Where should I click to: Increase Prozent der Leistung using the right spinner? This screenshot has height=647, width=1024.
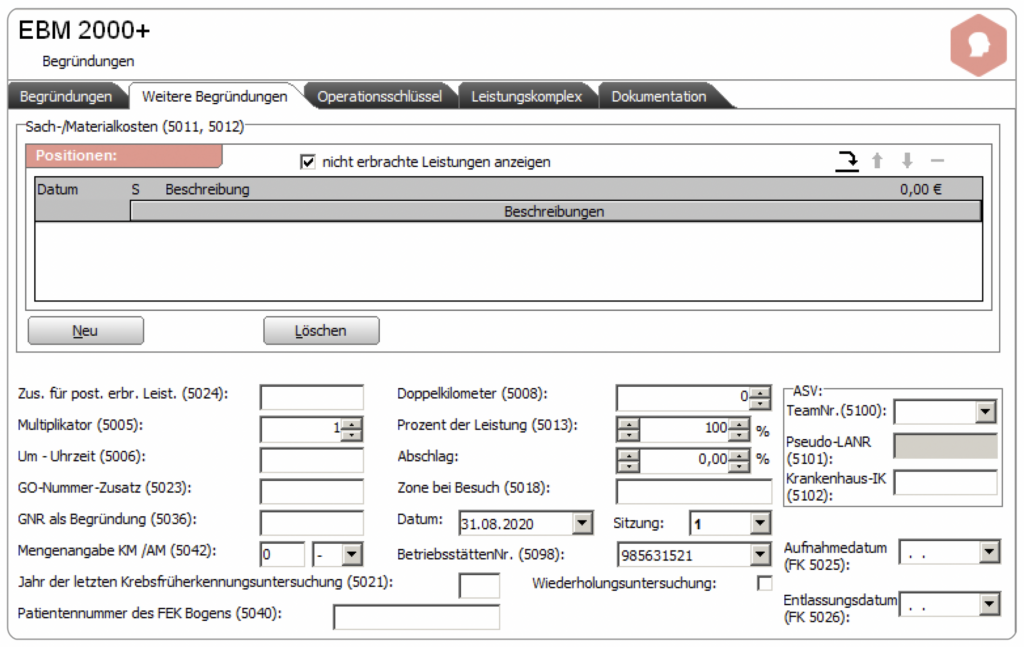point(739,424)
